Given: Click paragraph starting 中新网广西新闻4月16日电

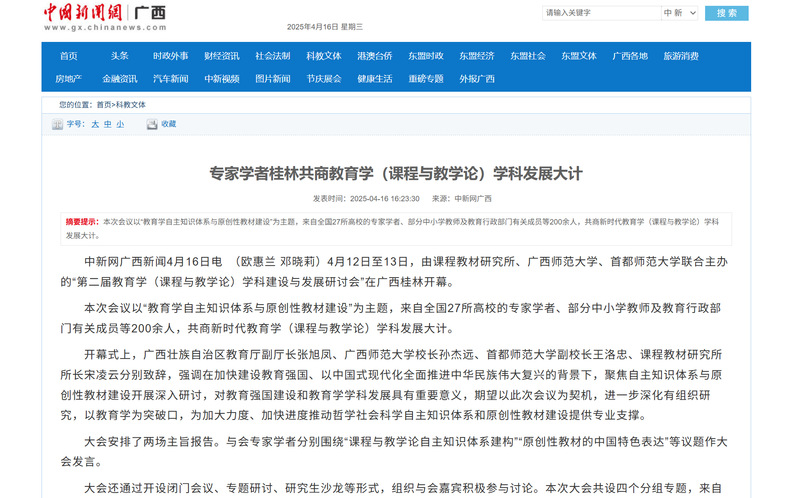Looking at the screenshot, I should pyautogui.click(x=394, y=272).
